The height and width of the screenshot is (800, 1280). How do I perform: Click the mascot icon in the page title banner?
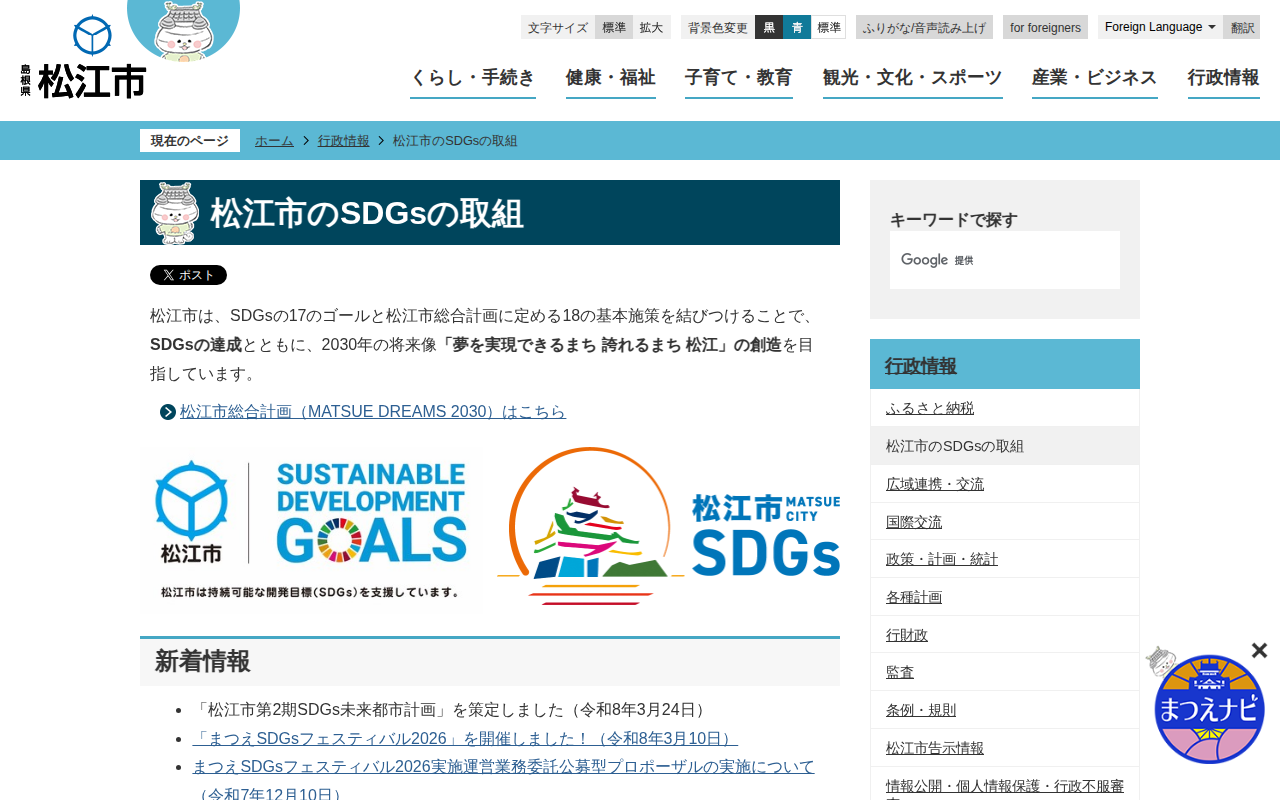[x=175, y=213]
